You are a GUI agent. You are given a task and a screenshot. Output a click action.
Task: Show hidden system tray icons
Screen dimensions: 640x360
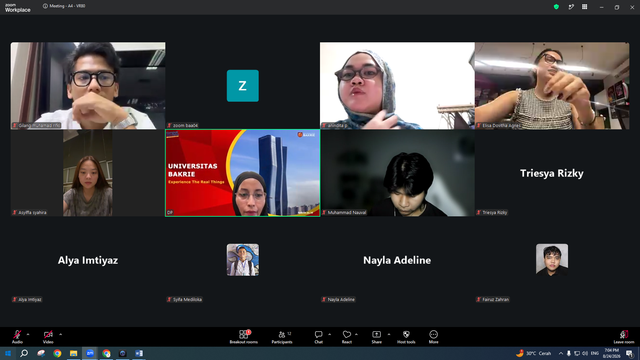[561, 353]
